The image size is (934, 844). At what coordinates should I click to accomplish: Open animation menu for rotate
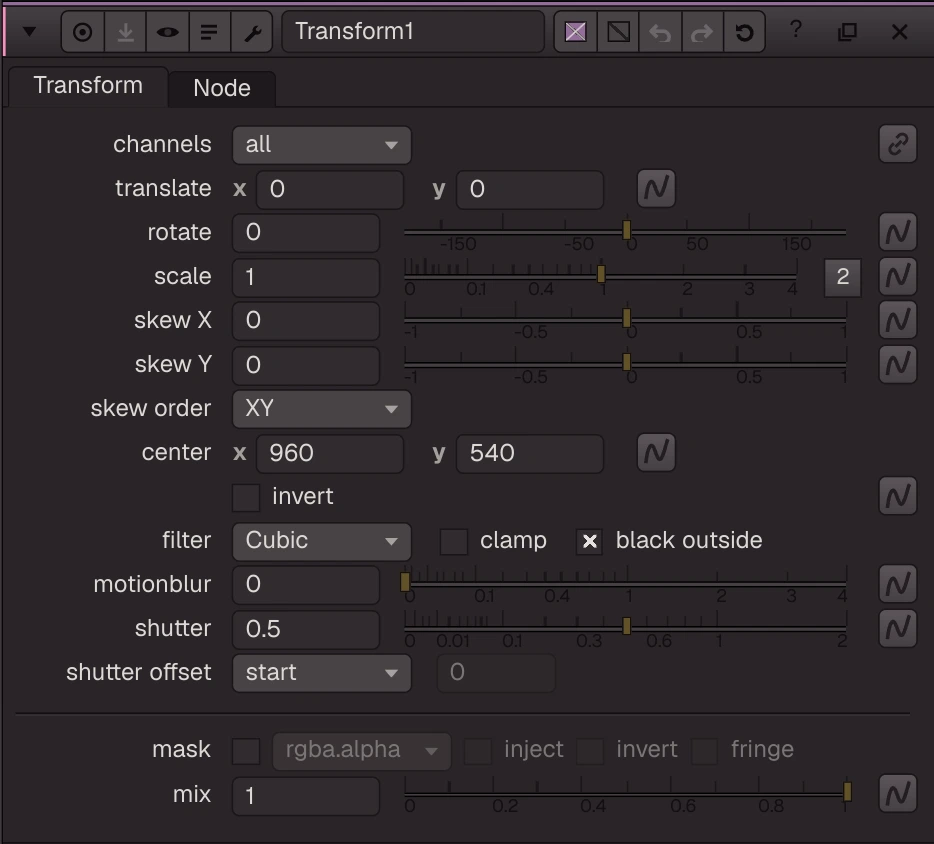tap(898, 232)
